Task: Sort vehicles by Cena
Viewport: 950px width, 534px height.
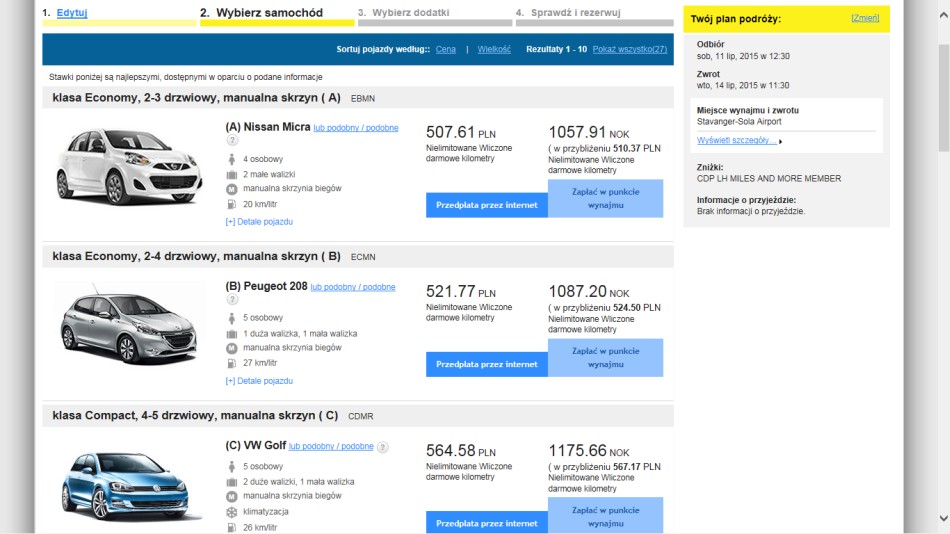Action: click(445, 49)
